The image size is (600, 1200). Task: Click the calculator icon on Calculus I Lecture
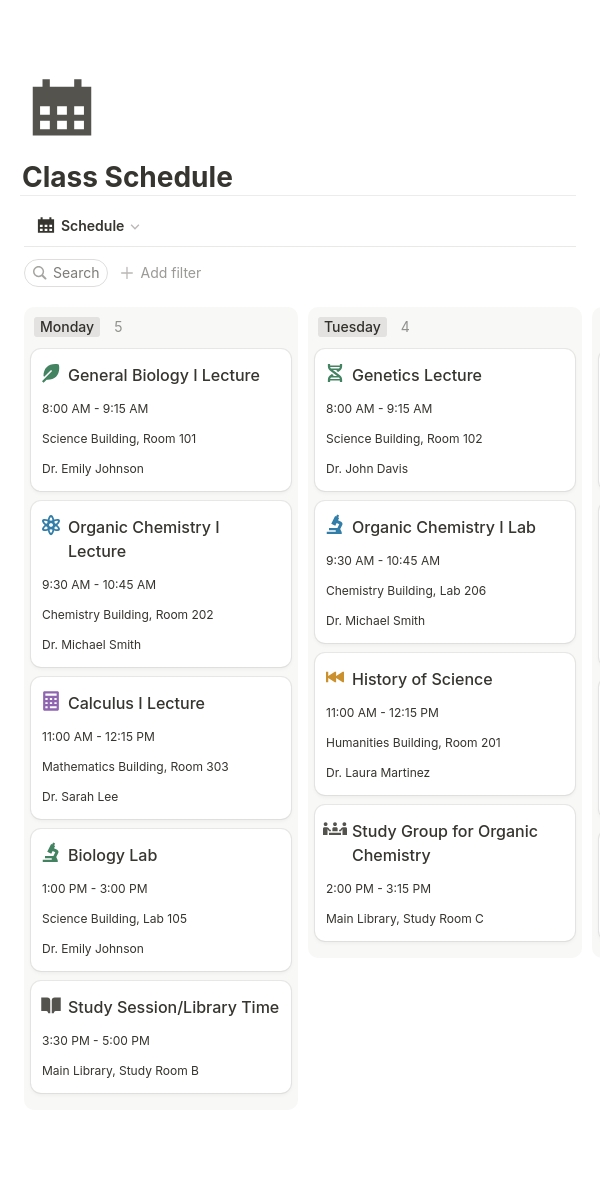click(51, 701)
